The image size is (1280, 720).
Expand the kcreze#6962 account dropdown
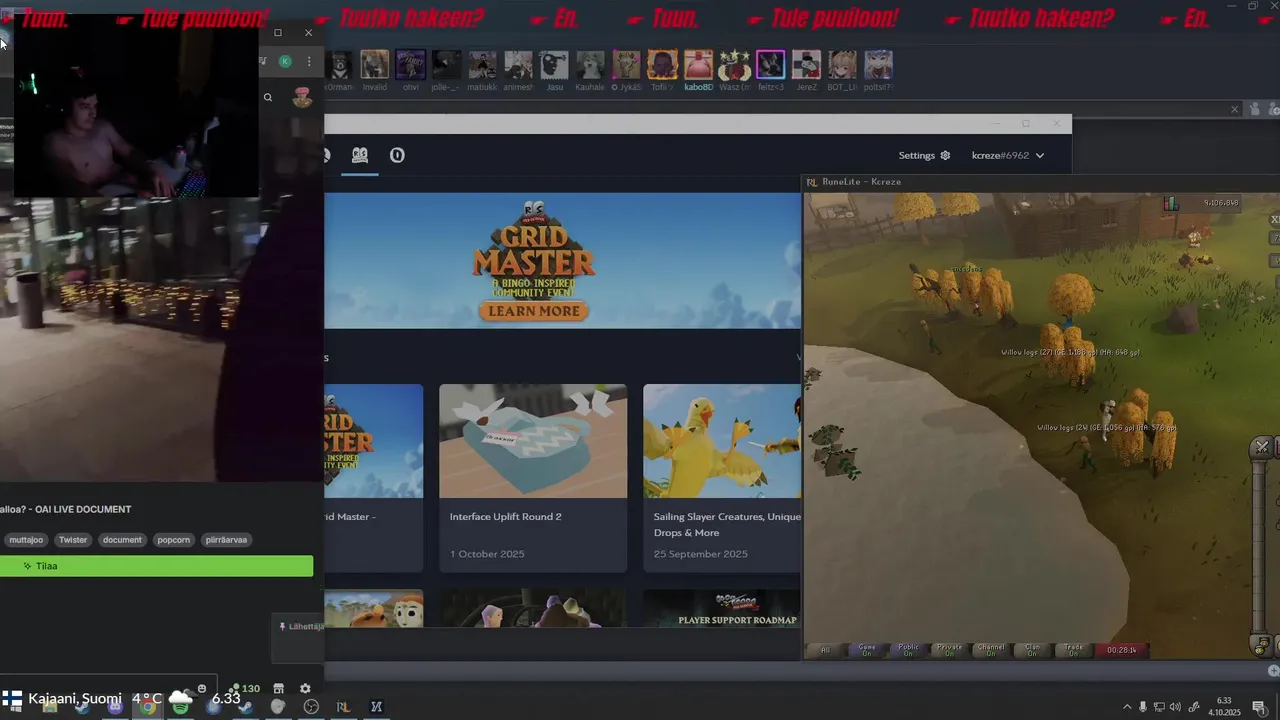[x=1008, y=155]
